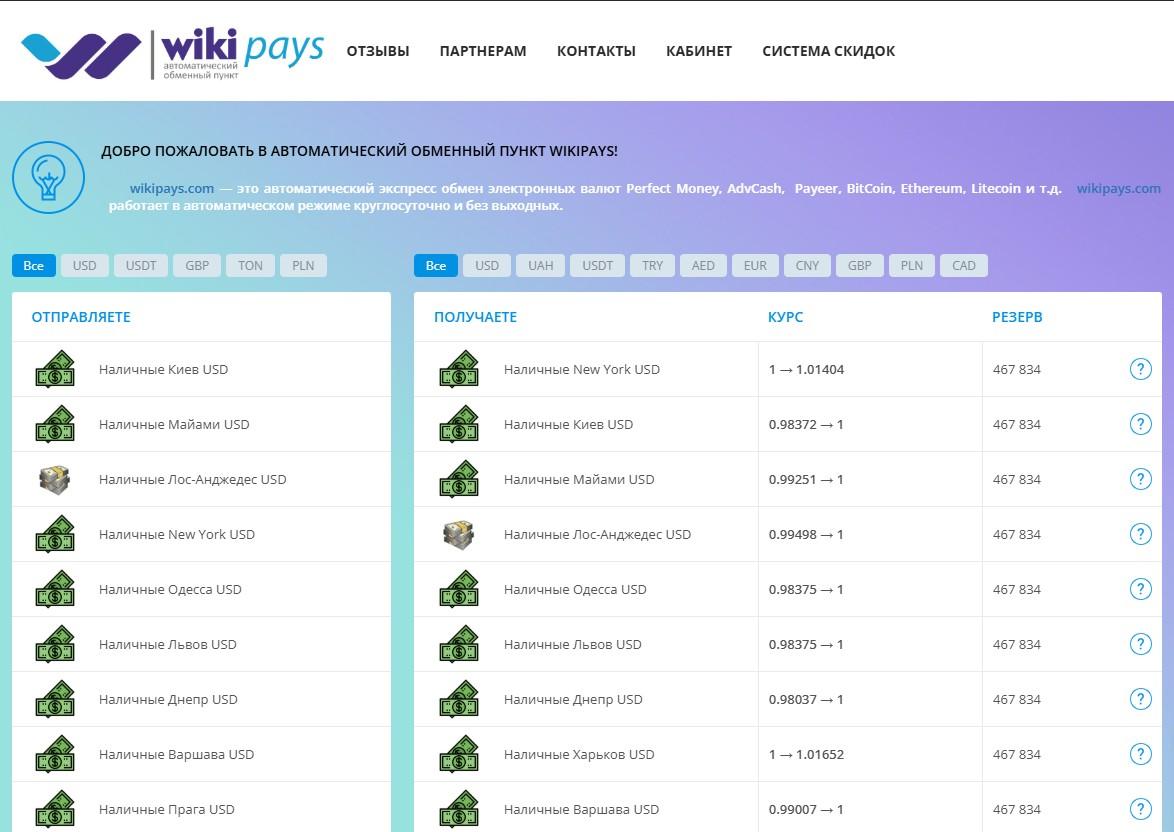The height and width of the screenshot is (832, 1174).
Task: Select send option Наличные Киев USD
Action: (201, 369)
